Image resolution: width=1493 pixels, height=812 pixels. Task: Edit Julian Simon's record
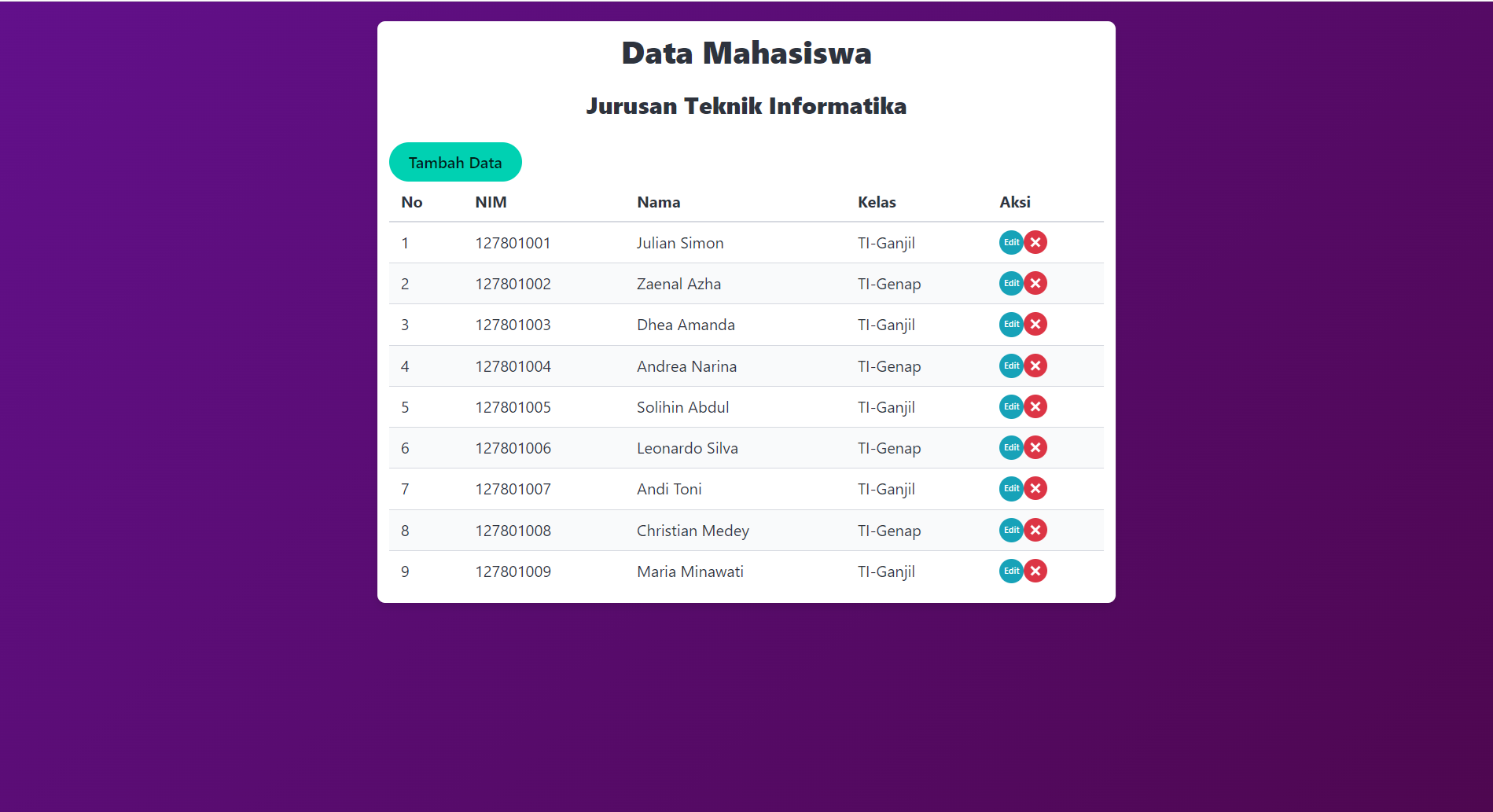pos(1011,242)
